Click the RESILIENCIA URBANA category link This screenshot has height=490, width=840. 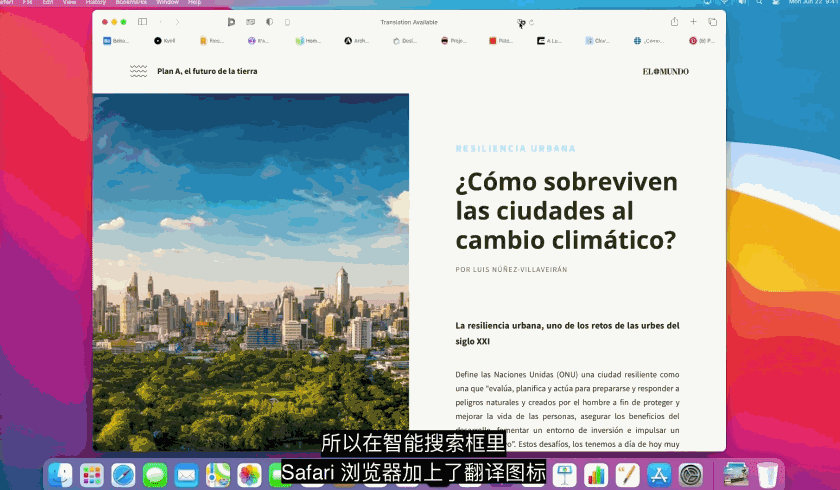(515, 148)
